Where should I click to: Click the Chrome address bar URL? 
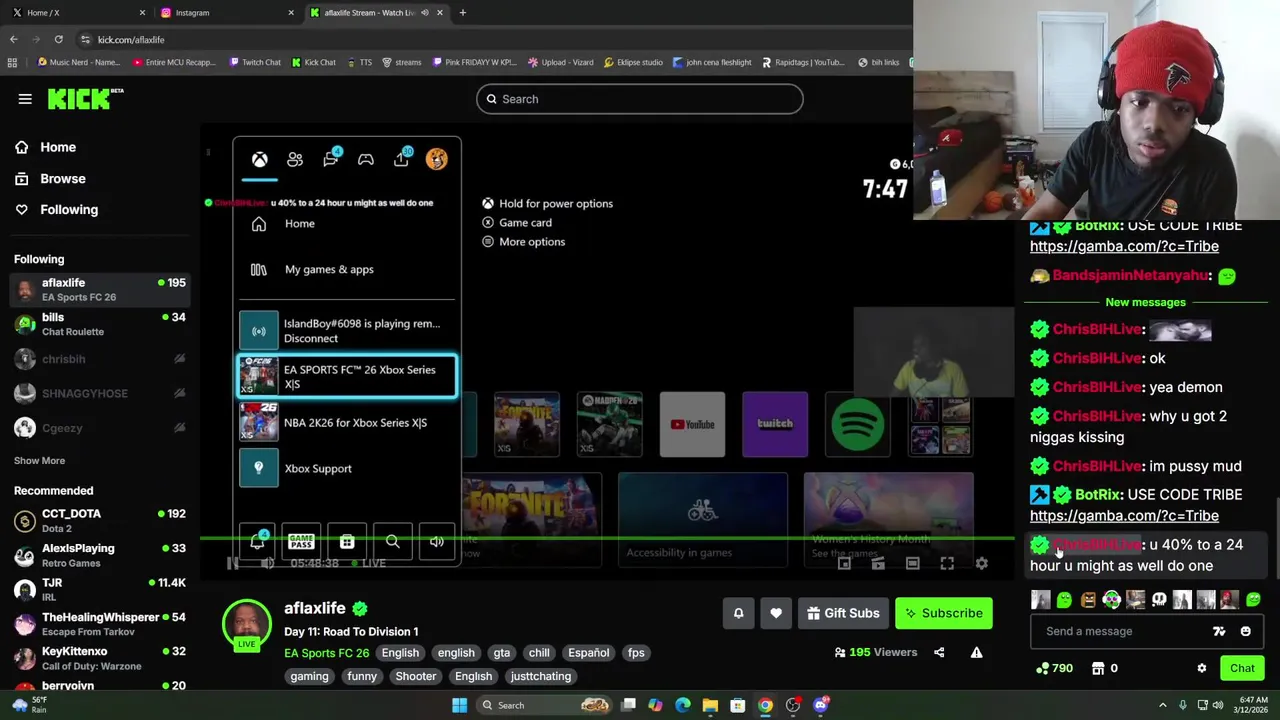tap(131, 39)
